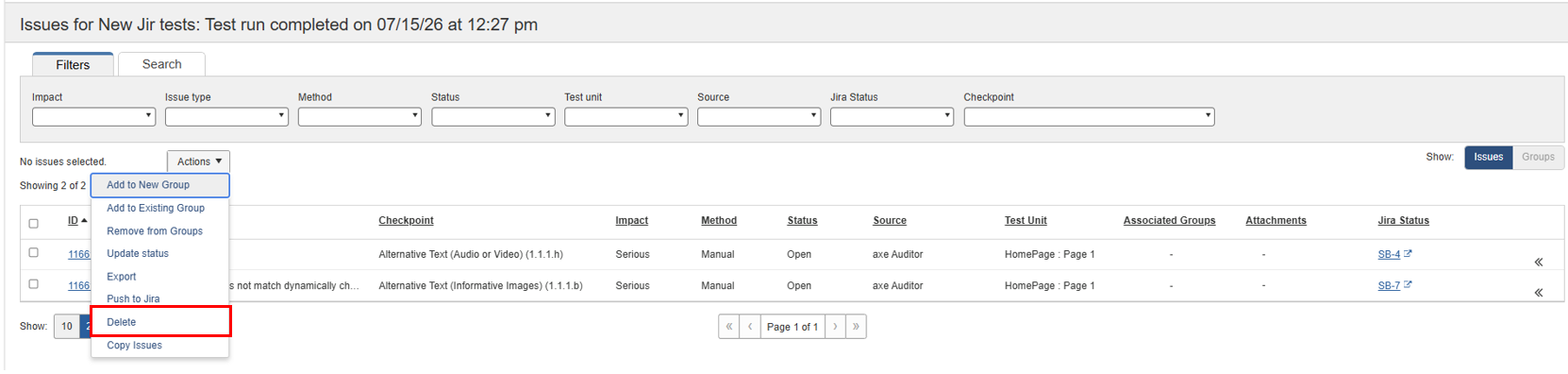Show 10 issues per page

[x=67, y=327]
